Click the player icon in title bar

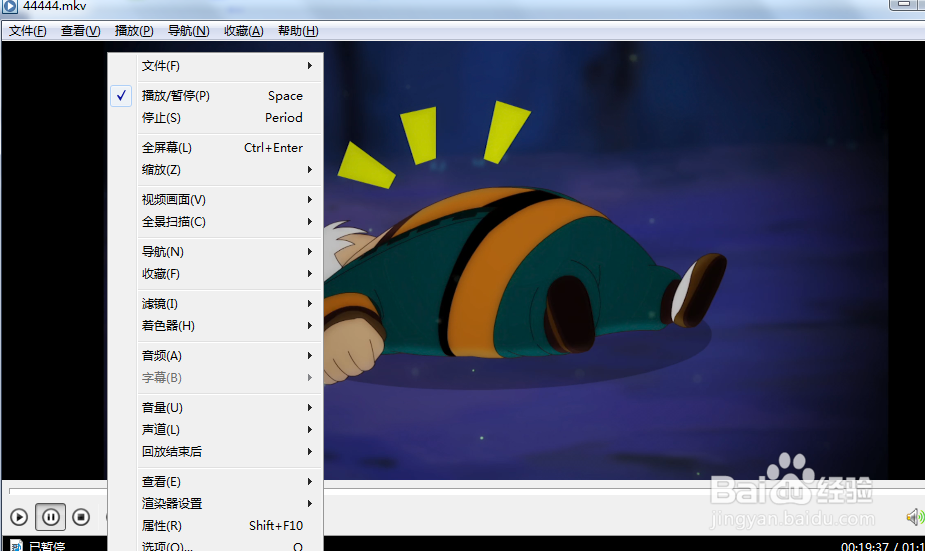point(9,6)
